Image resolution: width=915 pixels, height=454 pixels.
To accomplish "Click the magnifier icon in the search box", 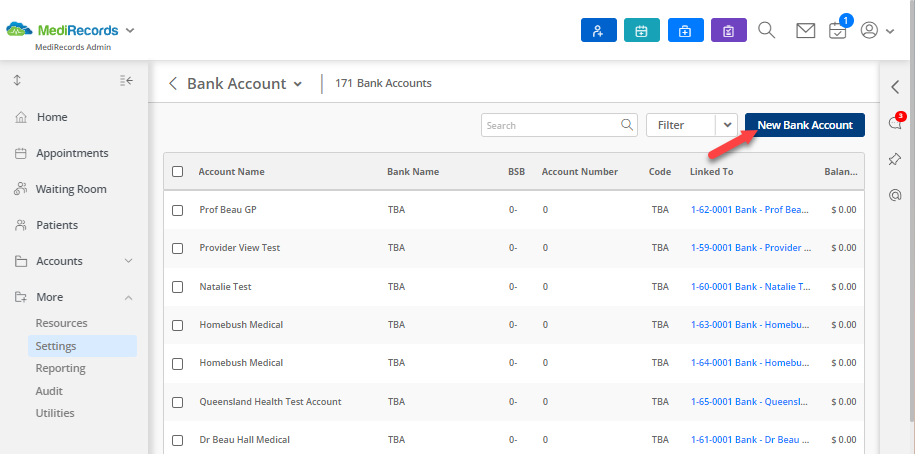I will pyautogui.click(x=626, y=124).
